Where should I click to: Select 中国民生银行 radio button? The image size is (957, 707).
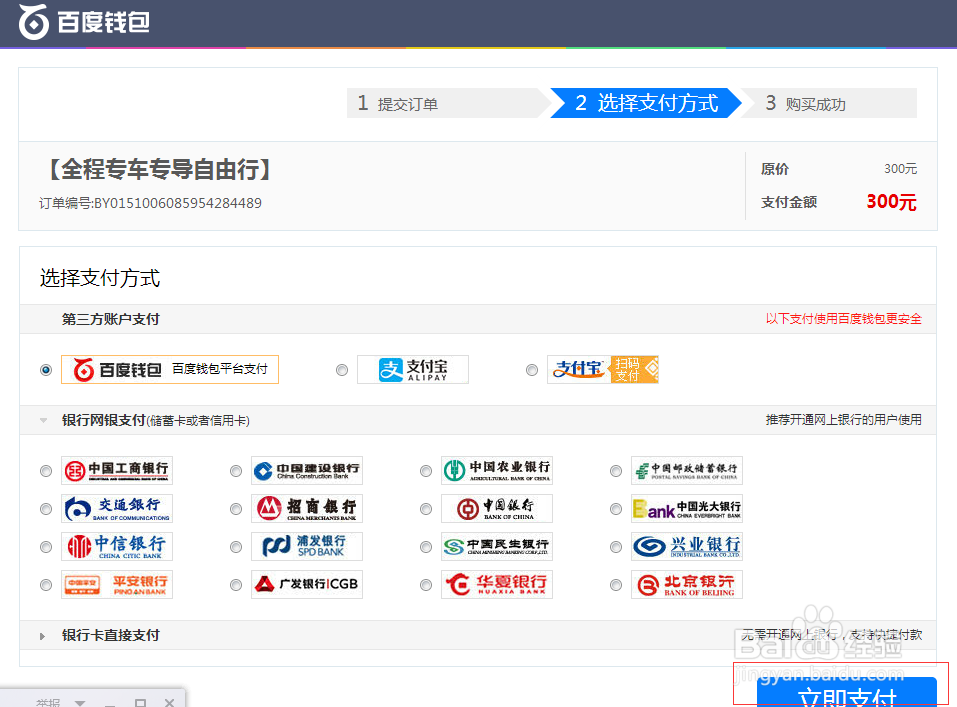click(426, 547)
